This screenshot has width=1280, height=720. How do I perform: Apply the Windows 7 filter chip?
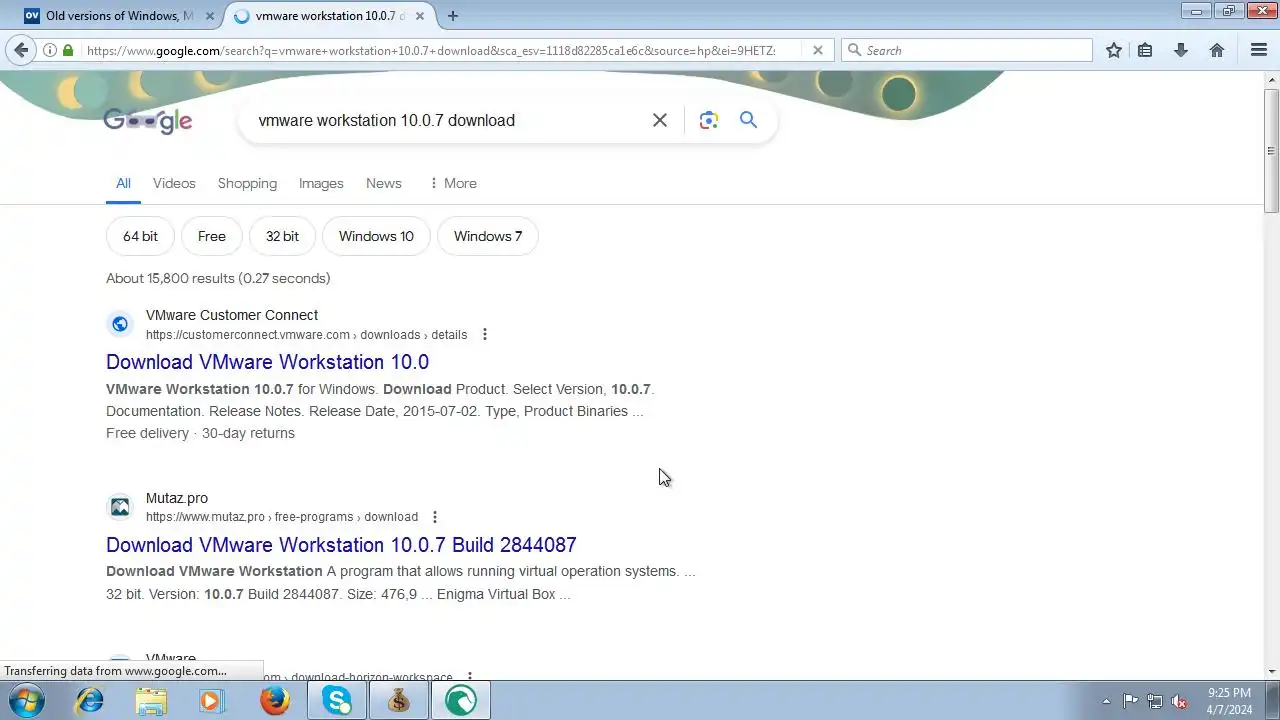tap(488, 236)
